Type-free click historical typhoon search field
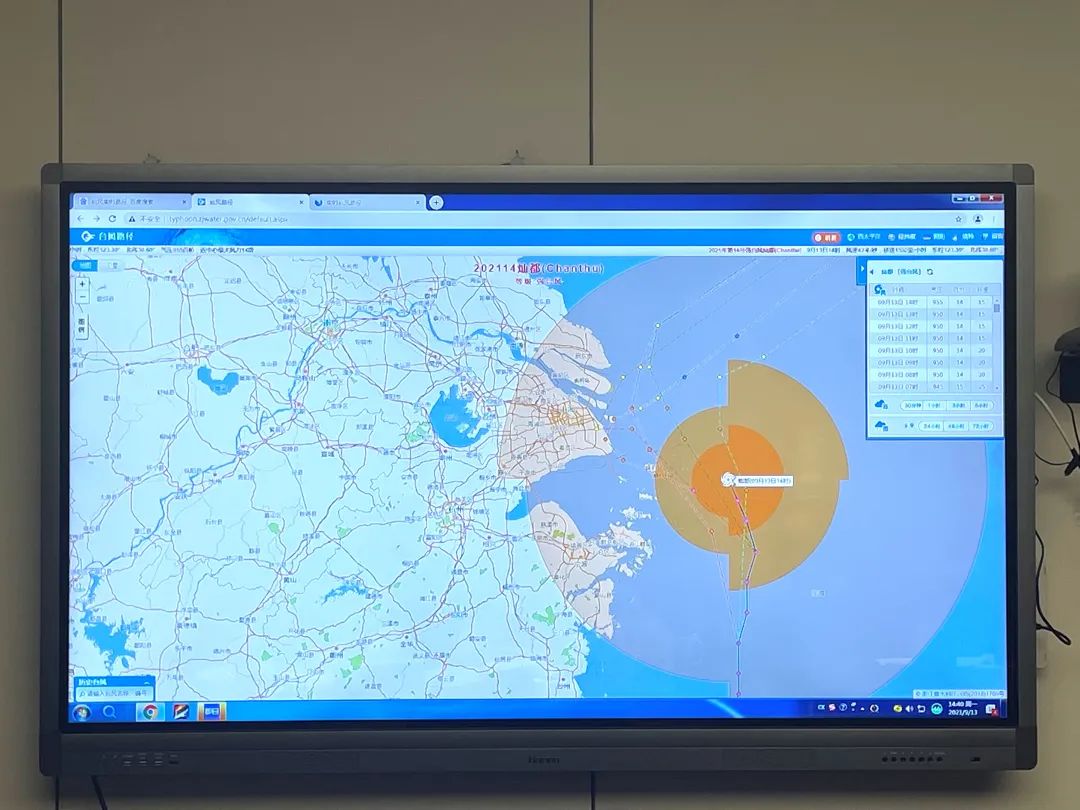Image resolution: width=1080 pixels, height=810 pixels. tap(115, 694)
